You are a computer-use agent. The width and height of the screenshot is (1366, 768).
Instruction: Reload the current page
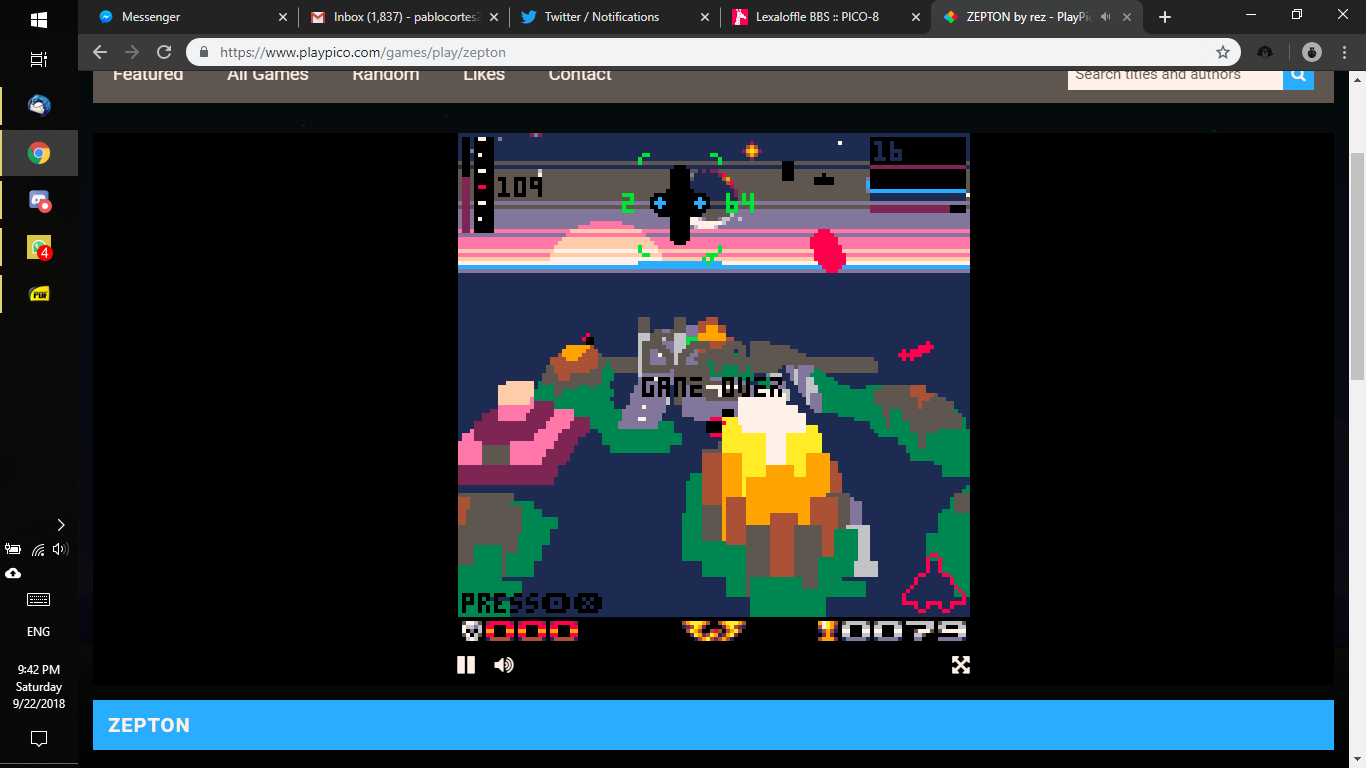(164, 52)
